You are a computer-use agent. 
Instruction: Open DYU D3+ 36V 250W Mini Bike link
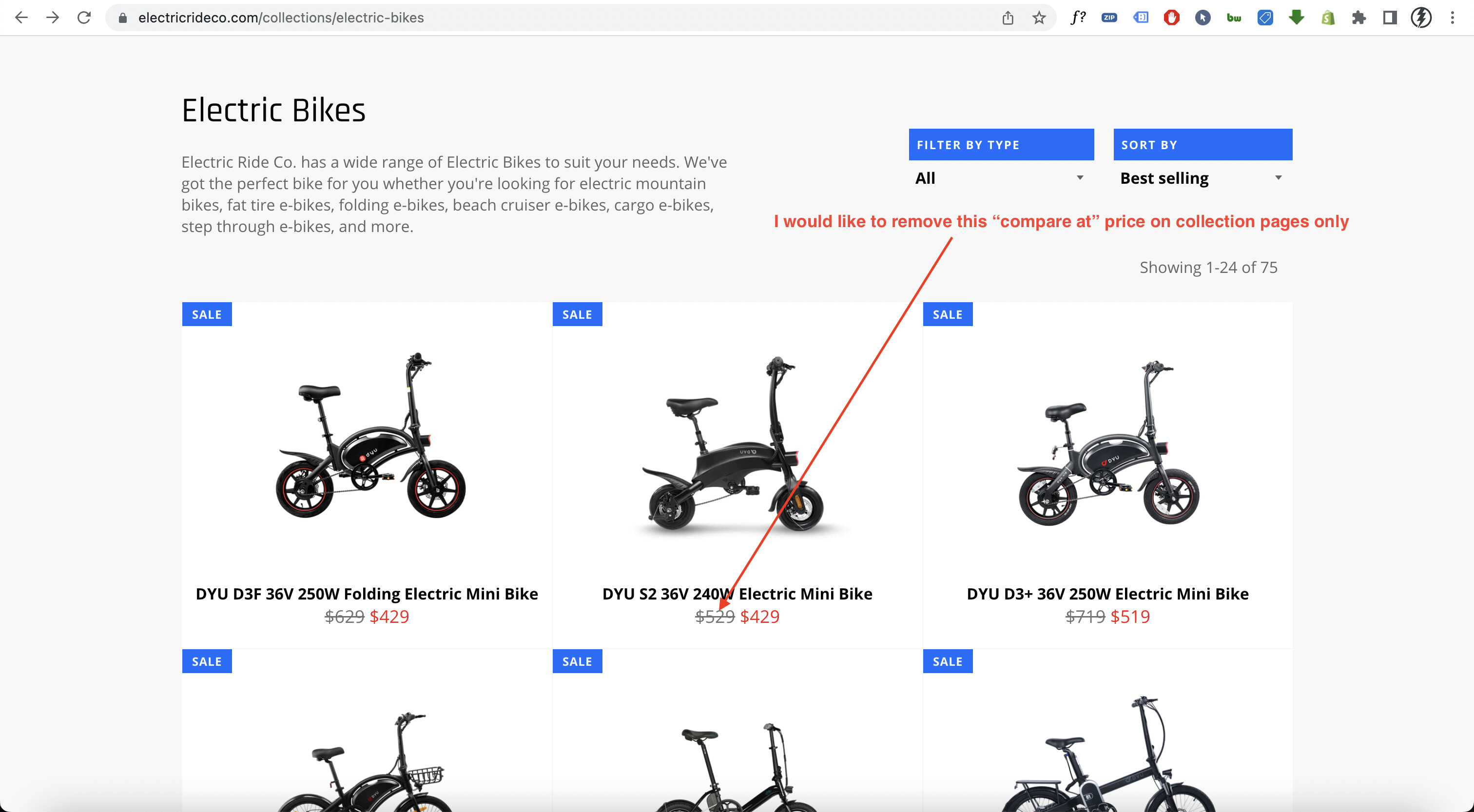1107,594
